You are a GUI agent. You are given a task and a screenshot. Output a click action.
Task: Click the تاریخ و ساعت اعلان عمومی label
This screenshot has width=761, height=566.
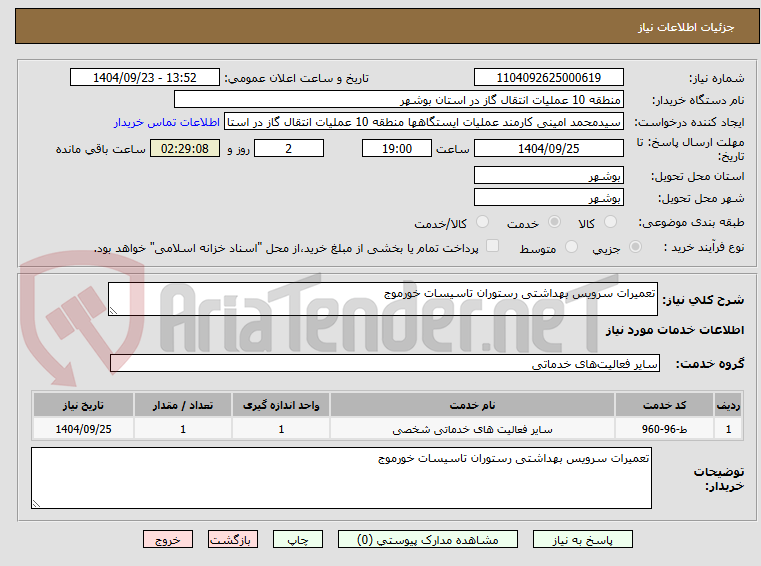[x=297, y=78]
